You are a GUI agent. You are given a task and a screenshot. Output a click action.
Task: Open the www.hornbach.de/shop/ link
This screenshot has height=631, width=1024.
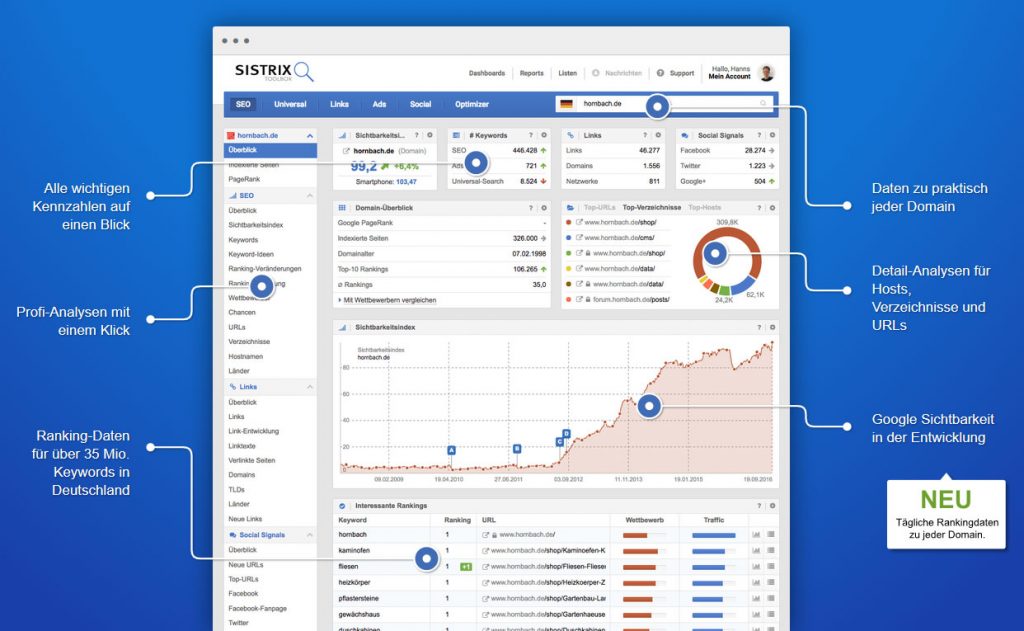click(x=620, y=222)
